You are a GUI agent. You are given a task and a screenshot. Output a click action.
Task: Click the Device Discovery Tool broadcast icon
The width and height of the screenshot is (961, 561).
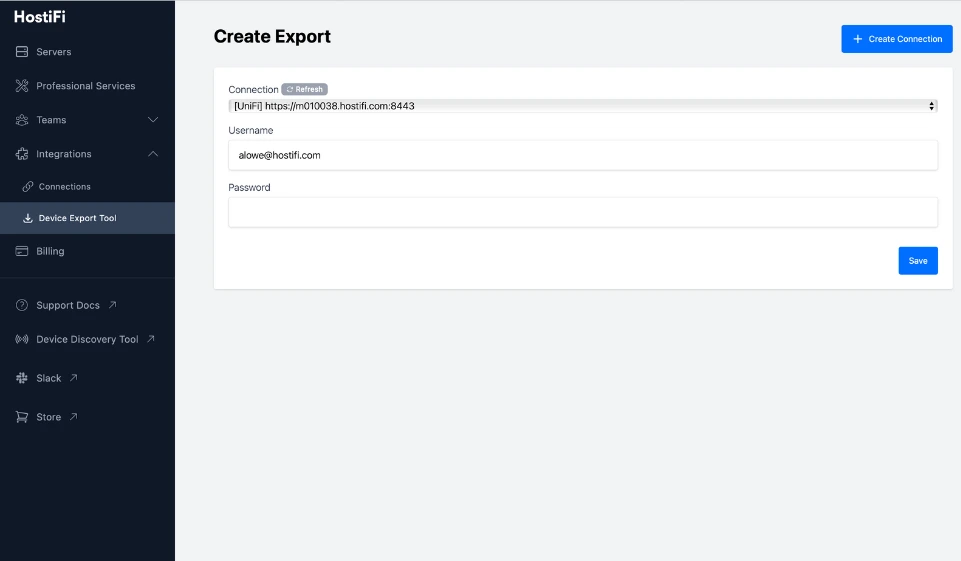(x=22, y=339)
